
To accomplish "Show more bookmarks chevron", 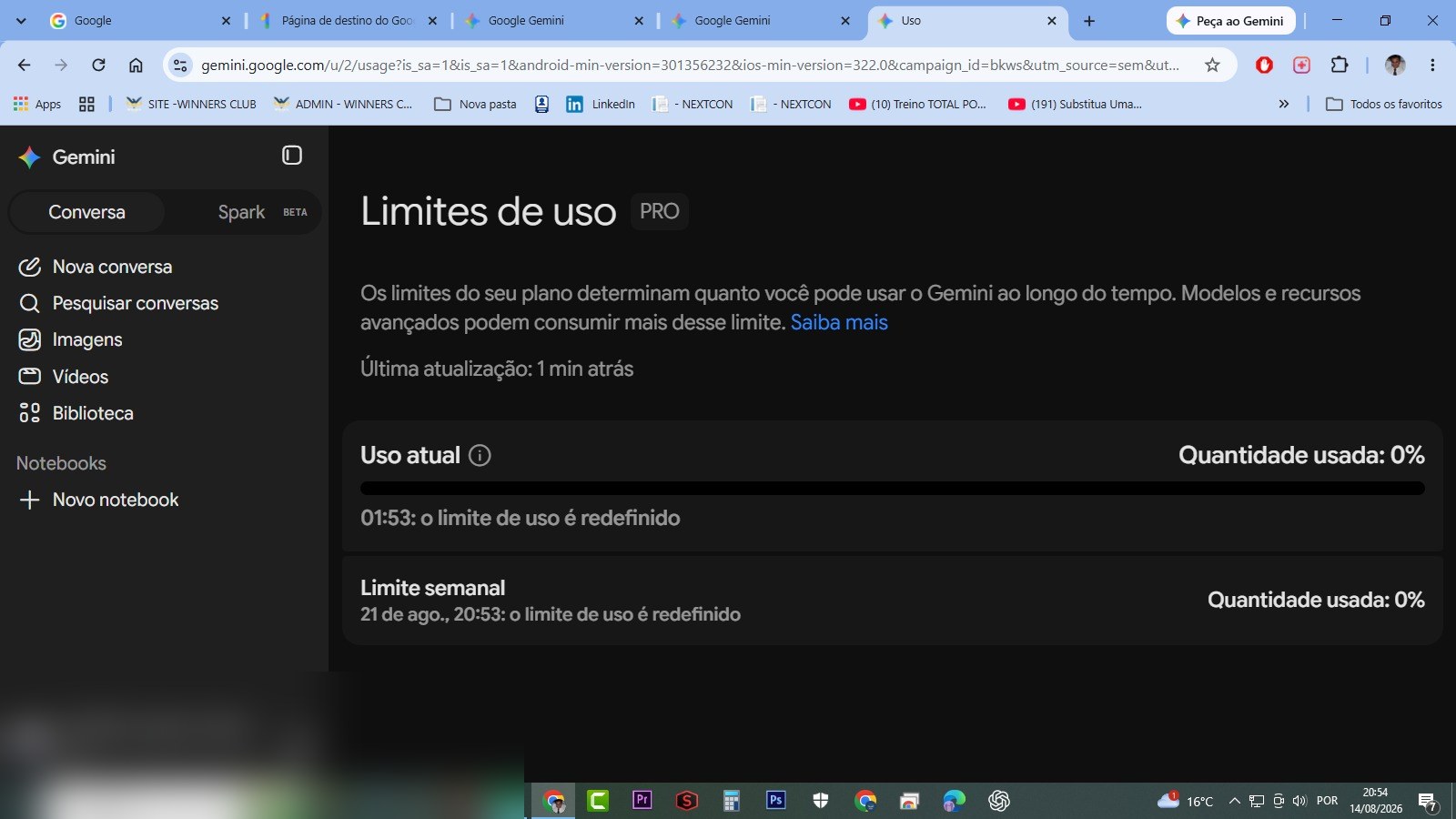I will pyautogui.click(x=1284, y=104).
